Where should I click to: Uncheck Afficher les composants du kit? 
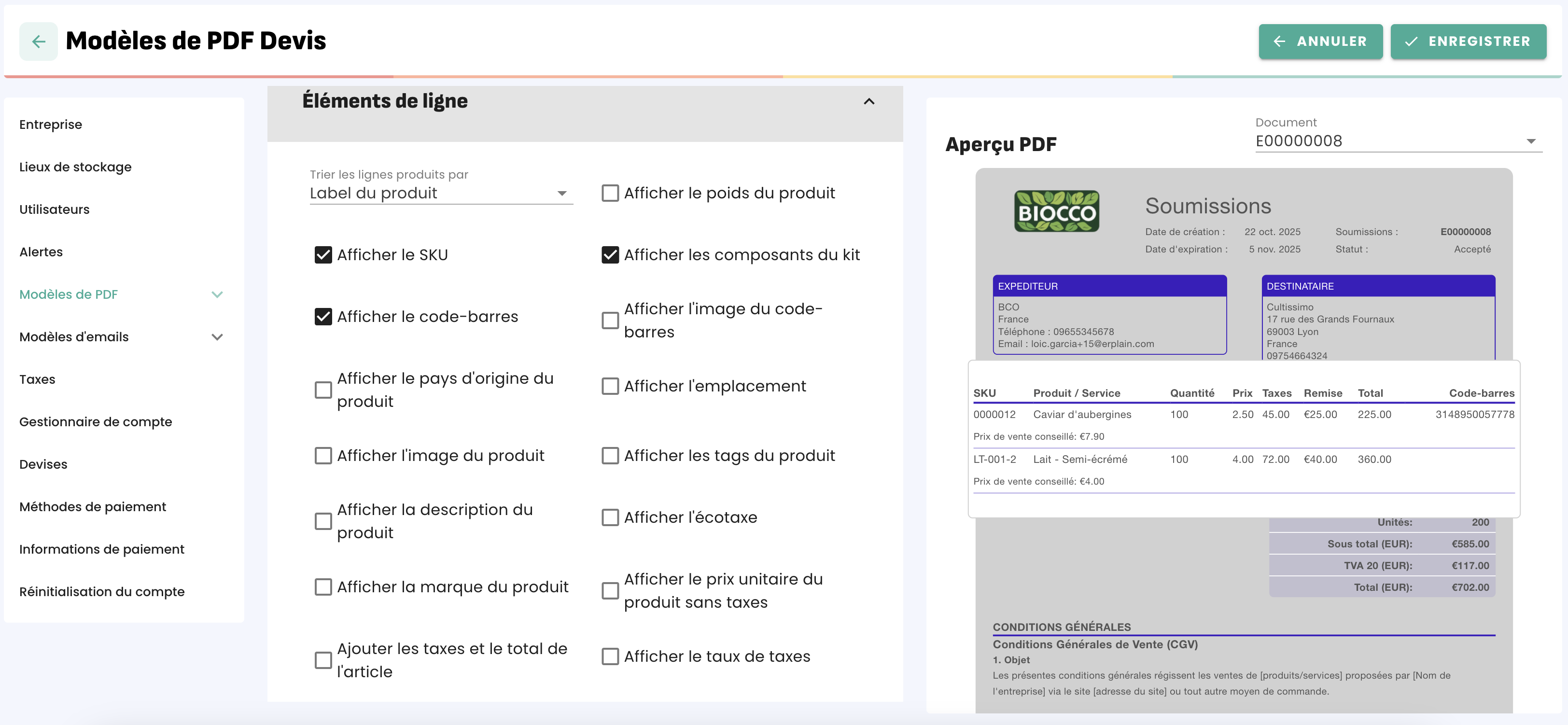(x=610, y=255)
